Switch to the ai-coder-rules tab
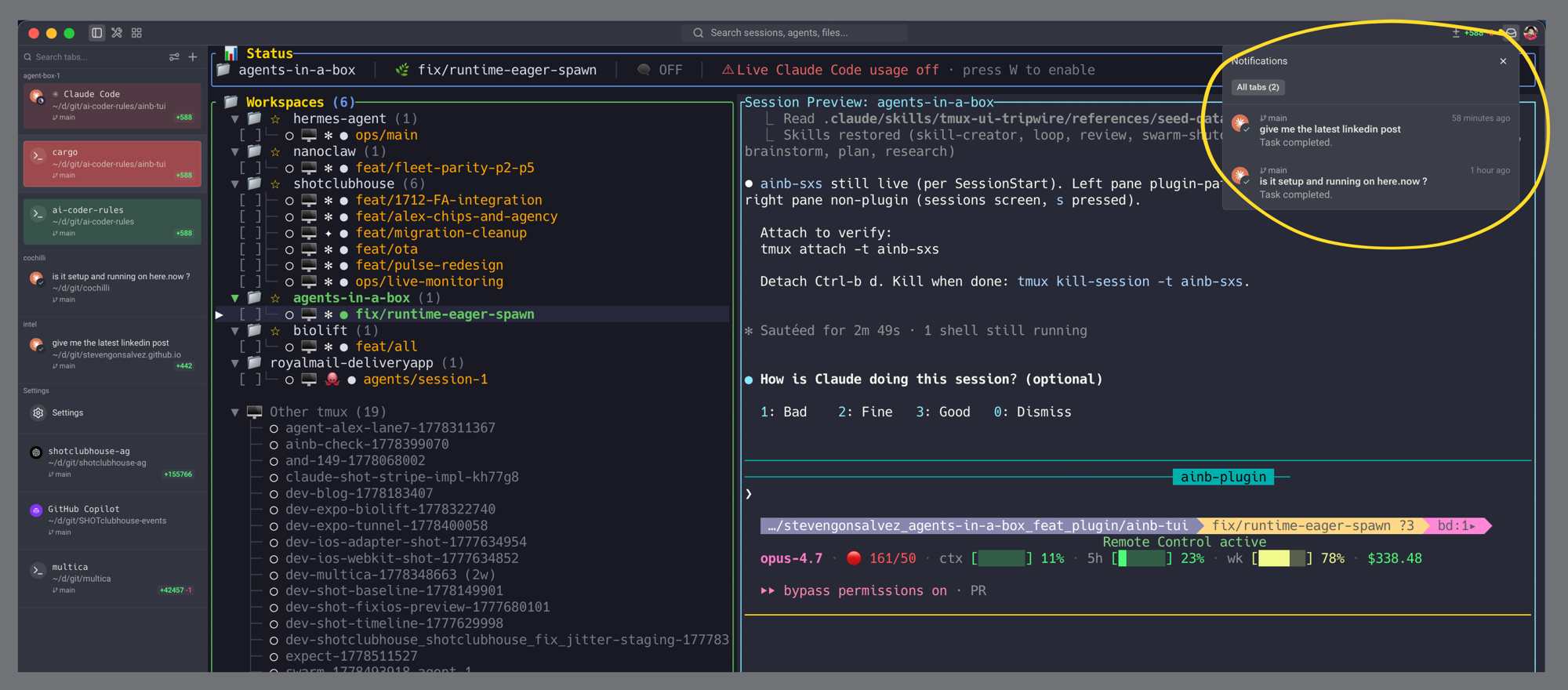This screenshot has height=690, width=1568. tap(112, 222)
